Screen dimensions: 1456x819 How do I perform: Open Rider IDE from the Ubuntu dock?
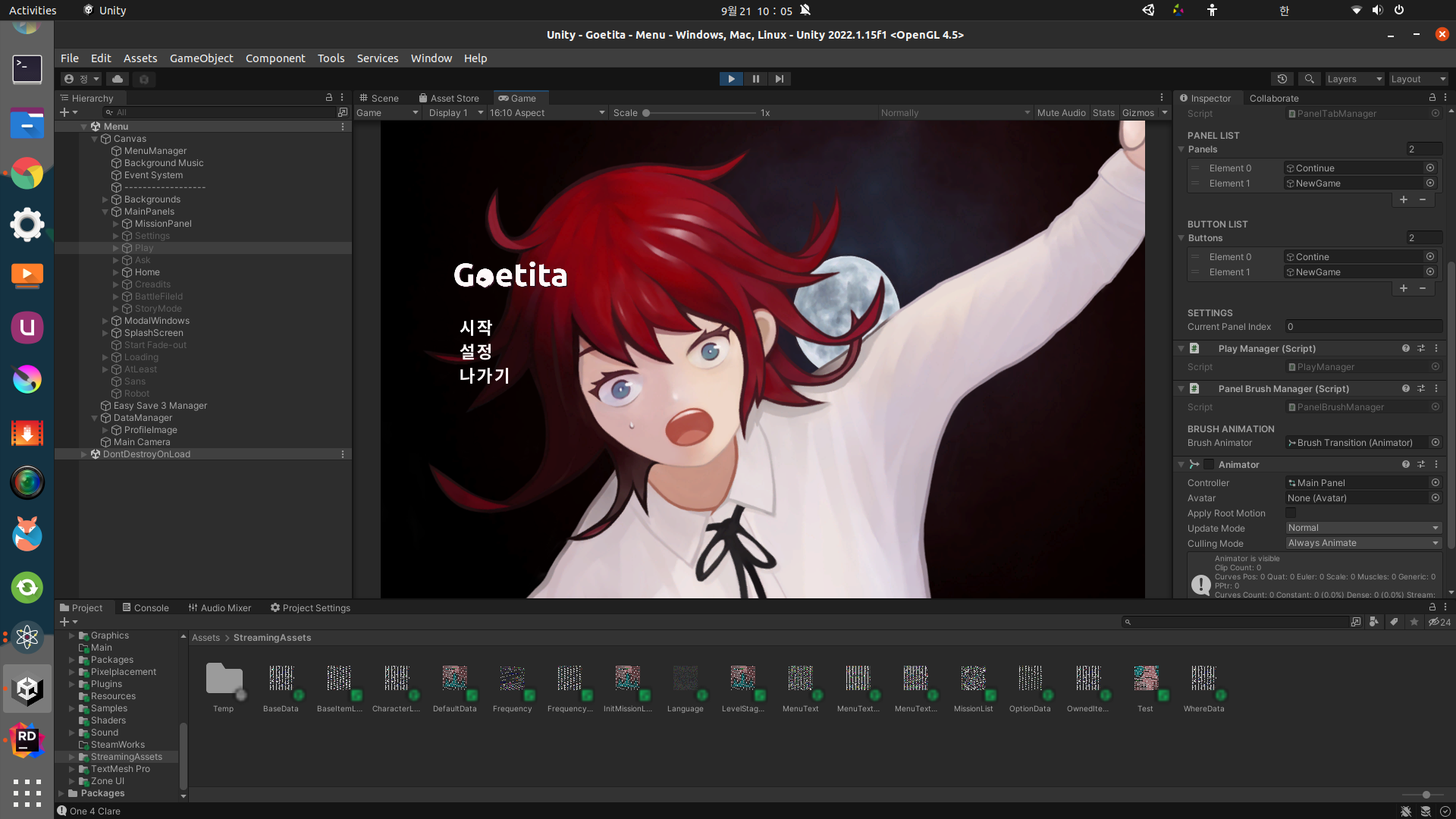[x=27, y=740]
